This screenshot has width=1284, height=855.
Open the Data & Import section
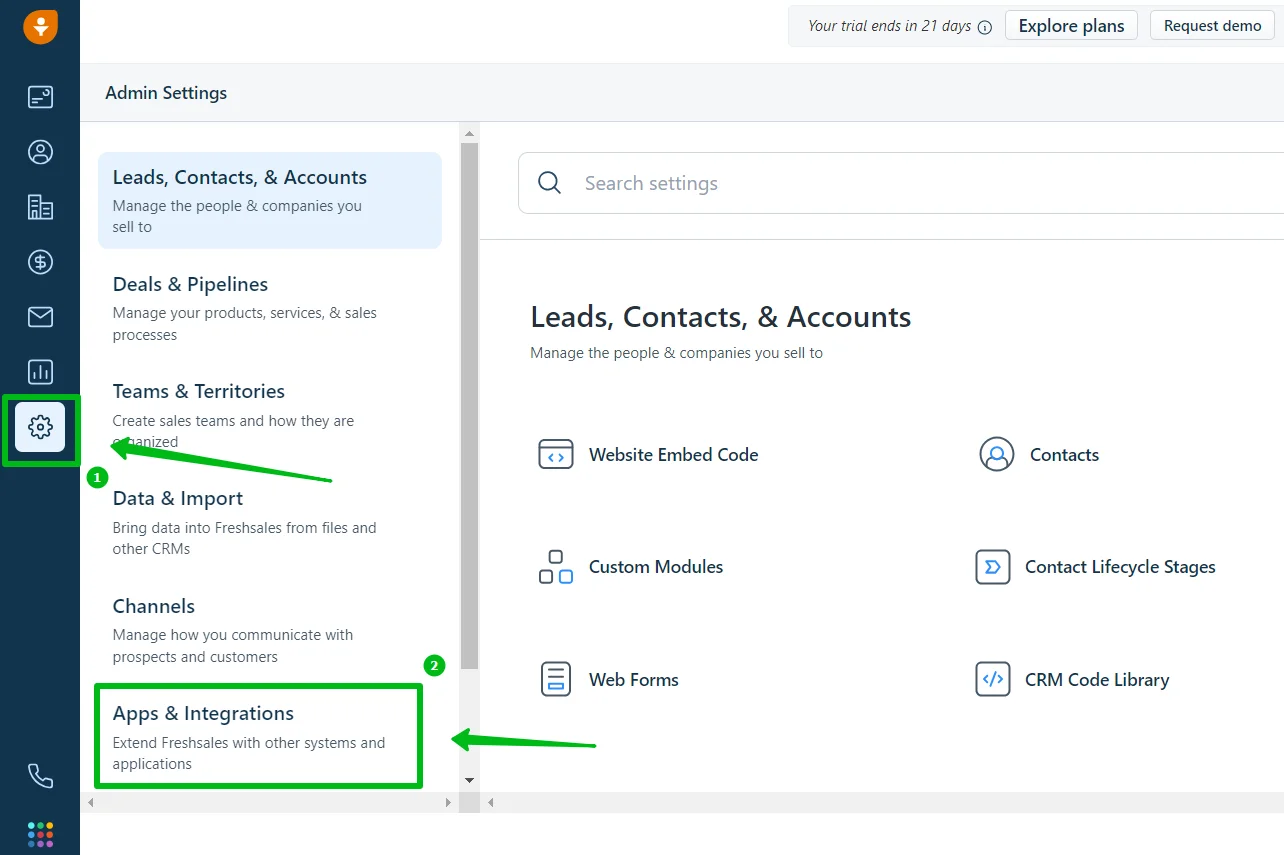(x=178, y=498)
